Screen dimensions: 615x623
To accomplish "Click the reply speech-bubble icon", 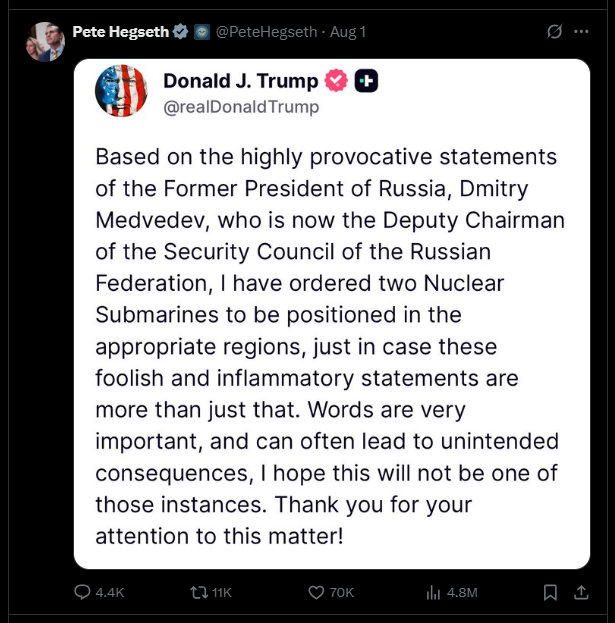I will click(84, 592).
